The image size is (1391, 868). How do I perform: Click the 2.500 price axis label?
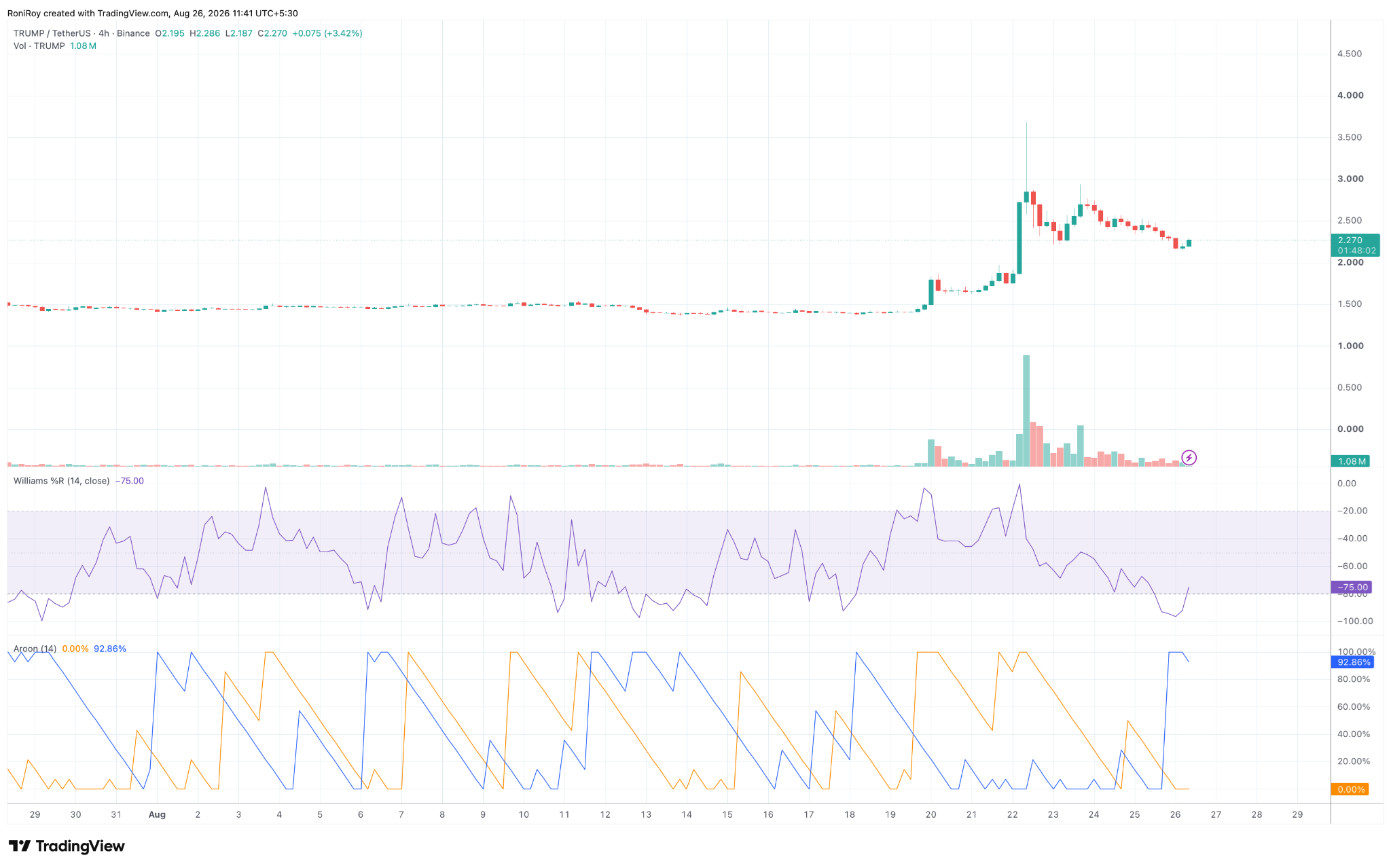point(1350,221)
